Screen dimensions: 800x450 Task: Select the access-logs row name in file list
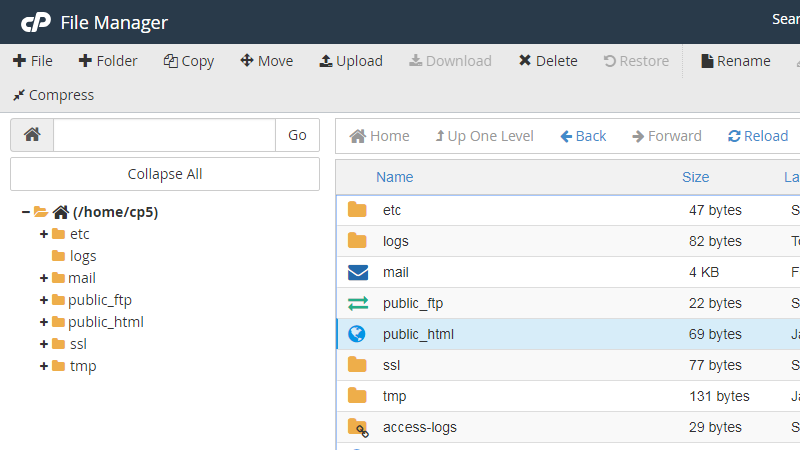tap(420, 428)
